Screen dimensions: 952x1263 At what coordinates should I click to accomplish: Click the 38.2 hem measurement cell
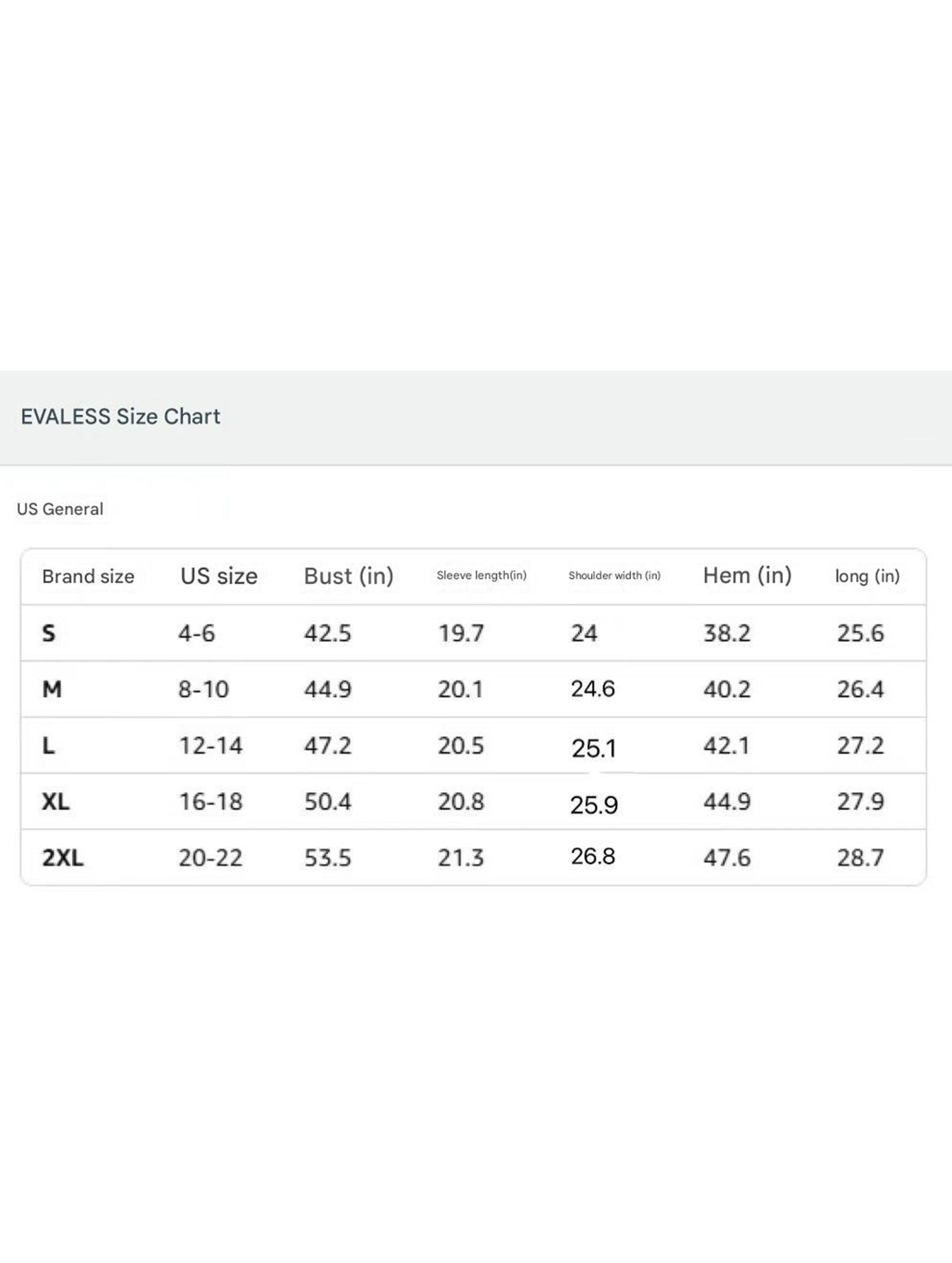pyautogui.click(x=727, y=633)
